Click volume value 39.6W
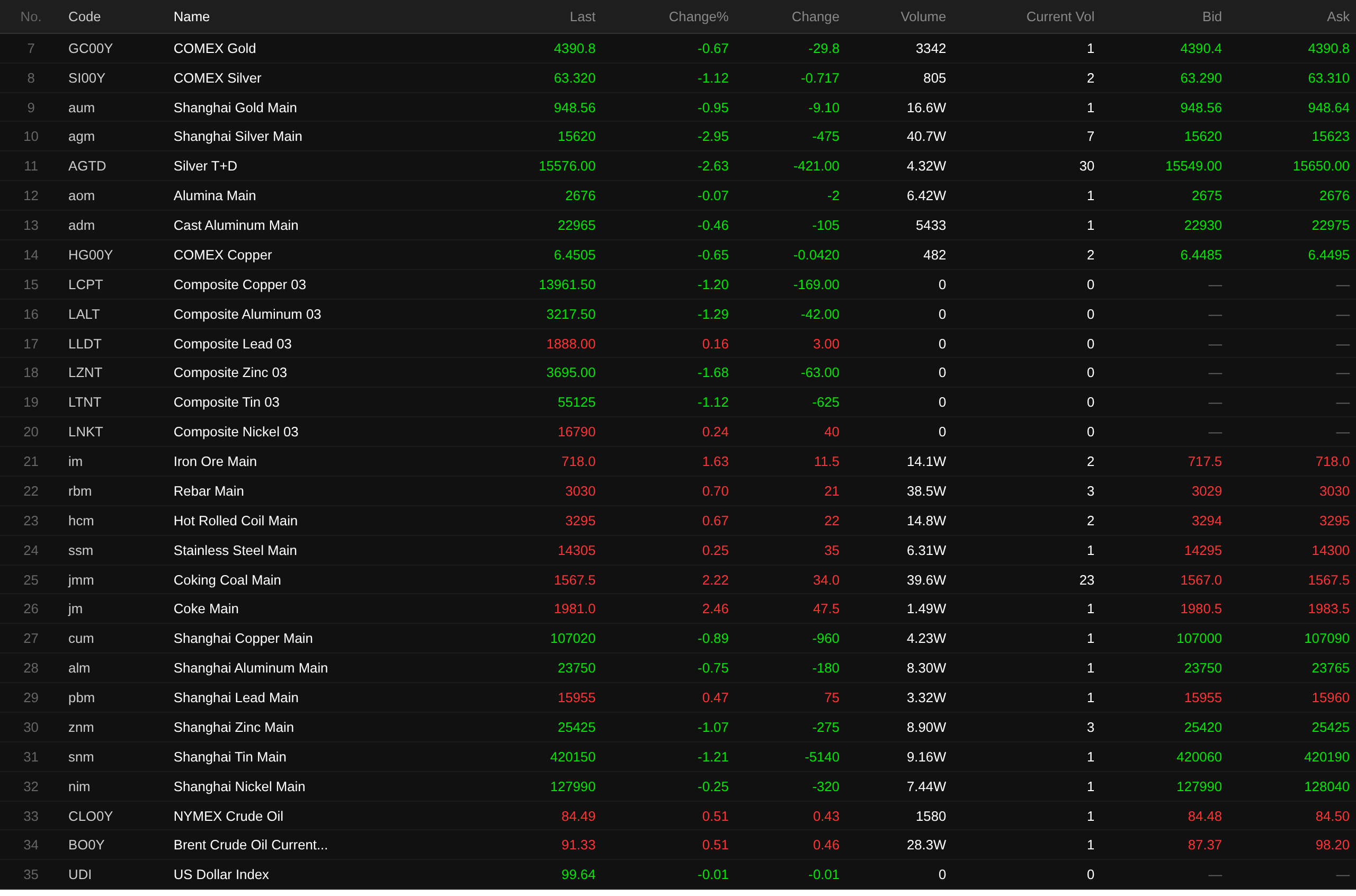The height and width of the screenshot is (896, 1356). point(926,581)
